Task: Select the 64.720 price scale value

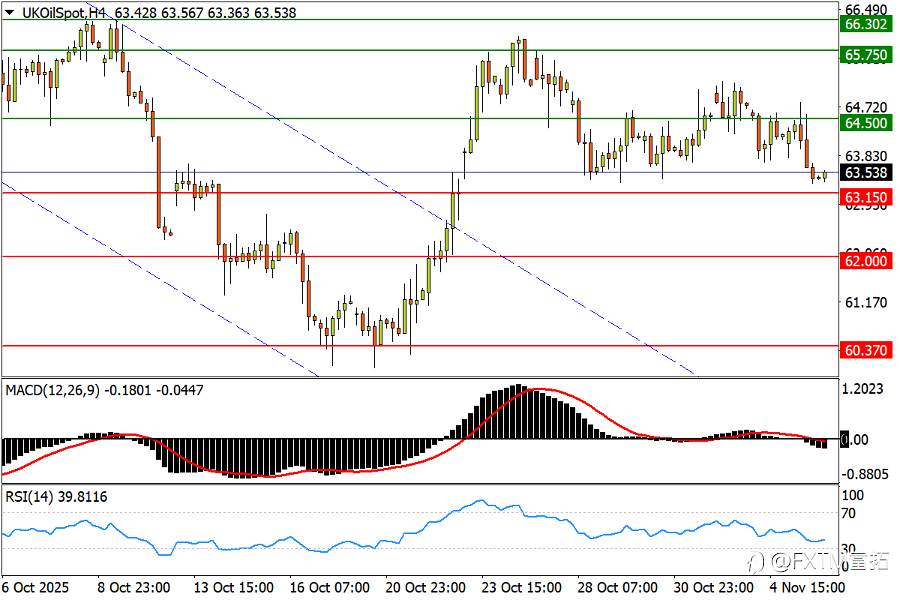Action: tap(866, 107)
